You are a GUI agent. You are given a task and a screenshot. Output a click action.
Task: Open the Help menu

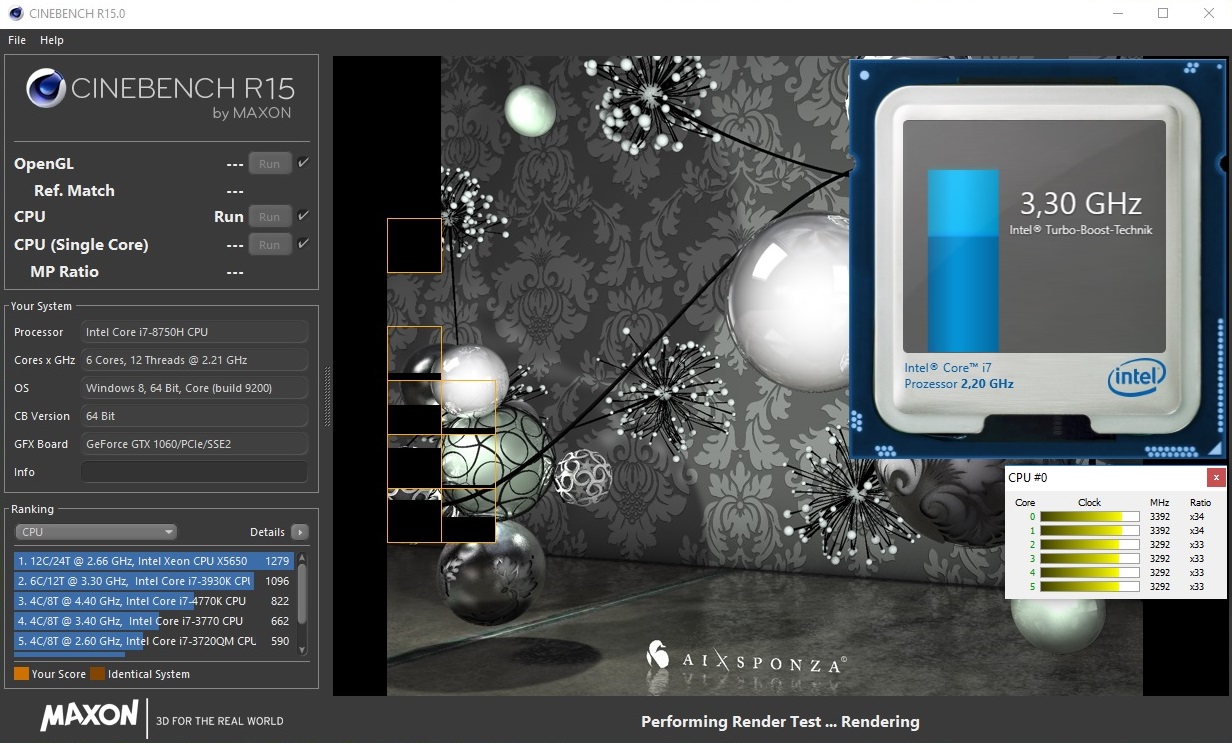click(x=52, y=40)
